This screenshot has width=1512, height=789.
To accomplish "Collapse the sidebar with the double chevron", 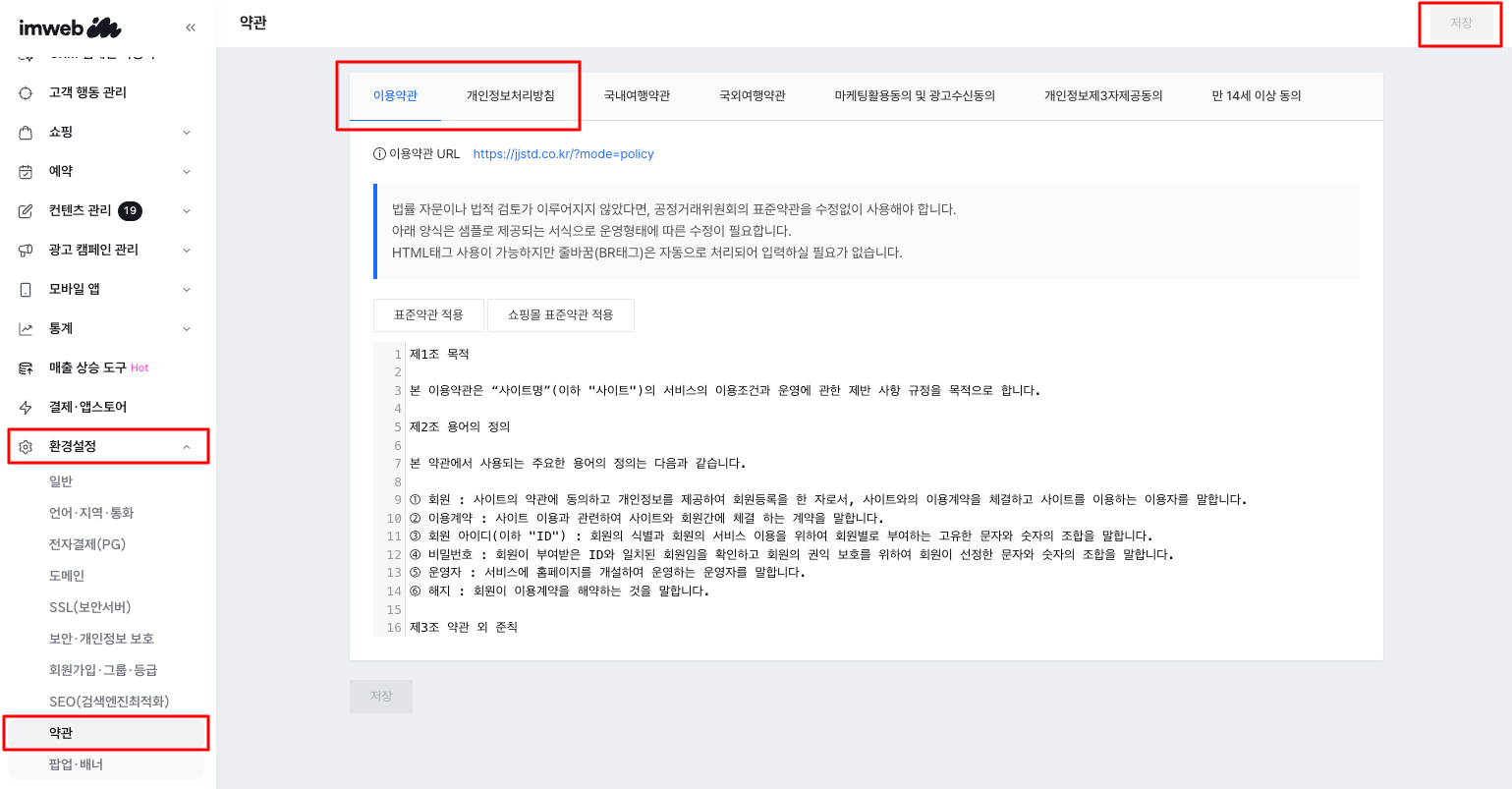I will tap(191, 28).
